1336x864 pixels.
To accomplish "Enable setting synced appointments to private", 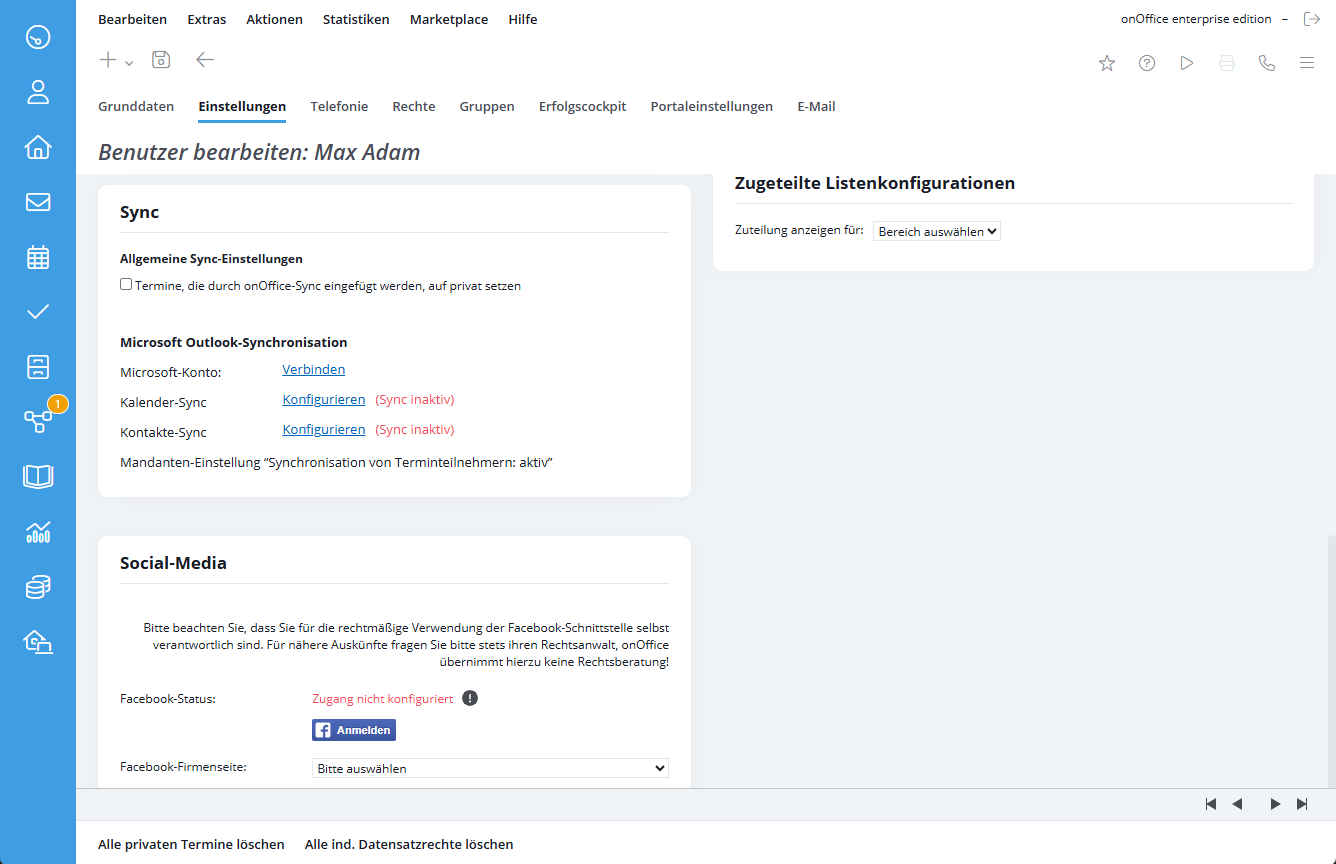I will 126,284.
